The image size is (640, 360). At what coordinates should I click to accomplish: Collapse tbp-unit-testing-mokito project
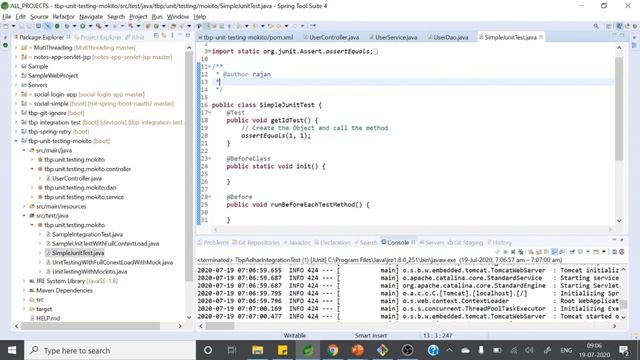click(x=16, y=141)
